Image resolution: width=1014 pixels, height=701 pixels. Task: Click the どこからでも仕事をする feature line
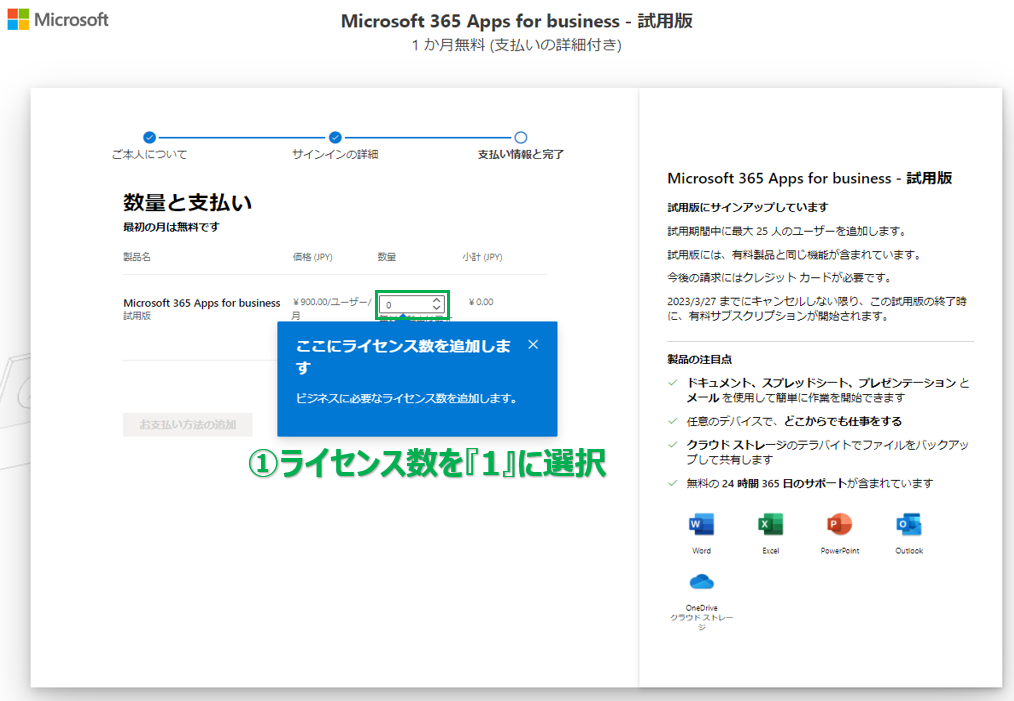click(794, 421)
